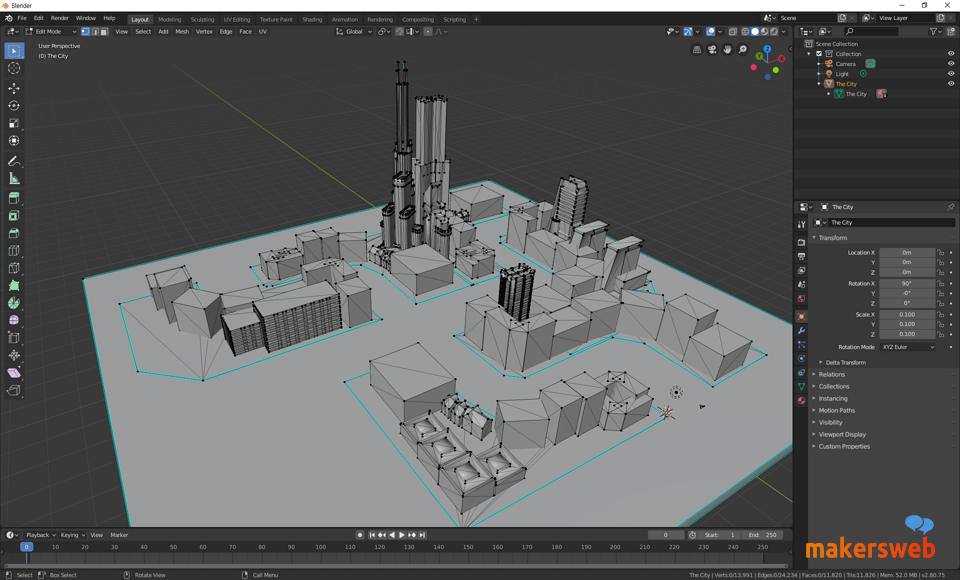The height and width of the screenshot is (580, 960).
Task: Click the Zoom magnifier icon in viewport gizmos
Action: point(742,49)
